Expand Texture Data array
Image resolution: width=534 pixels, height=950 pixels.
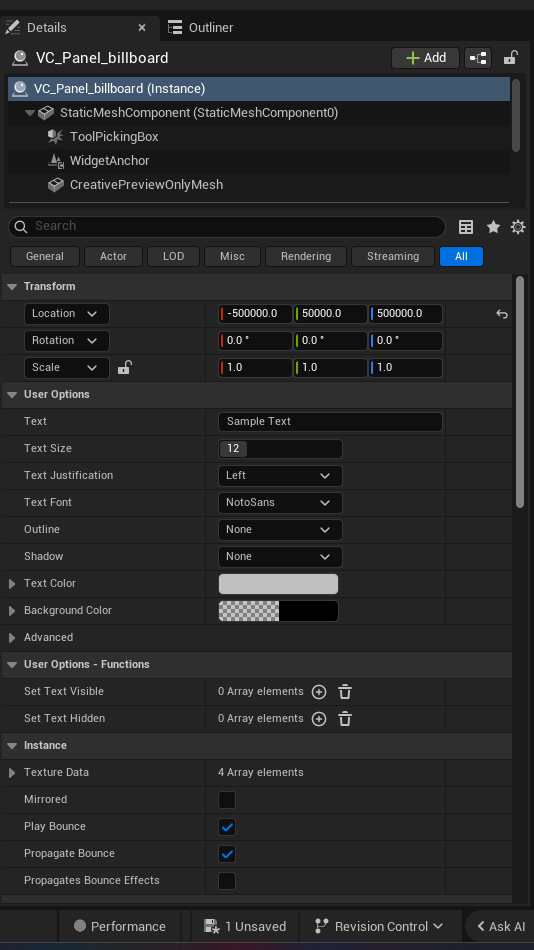[x=12, y=772]
